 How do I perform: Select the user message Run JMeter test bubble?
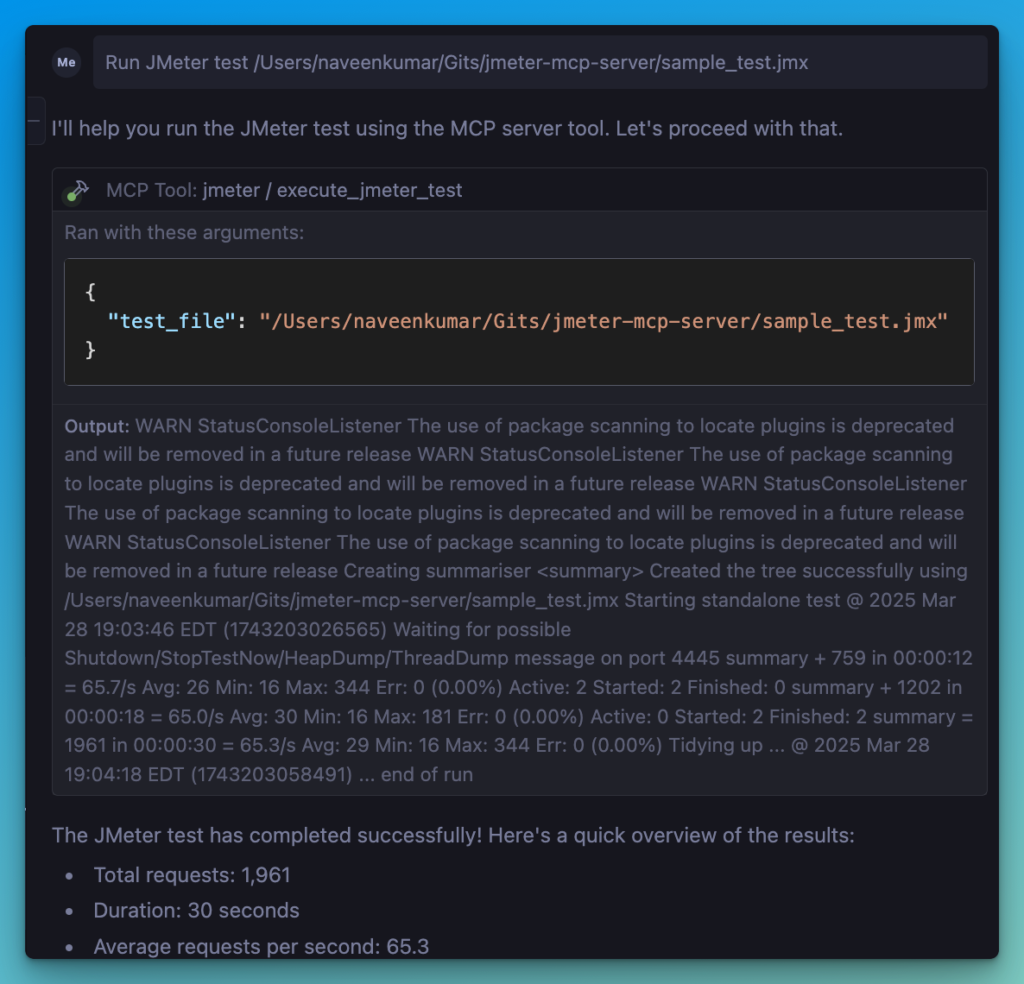pyautogui.click(x=540, y=62)
